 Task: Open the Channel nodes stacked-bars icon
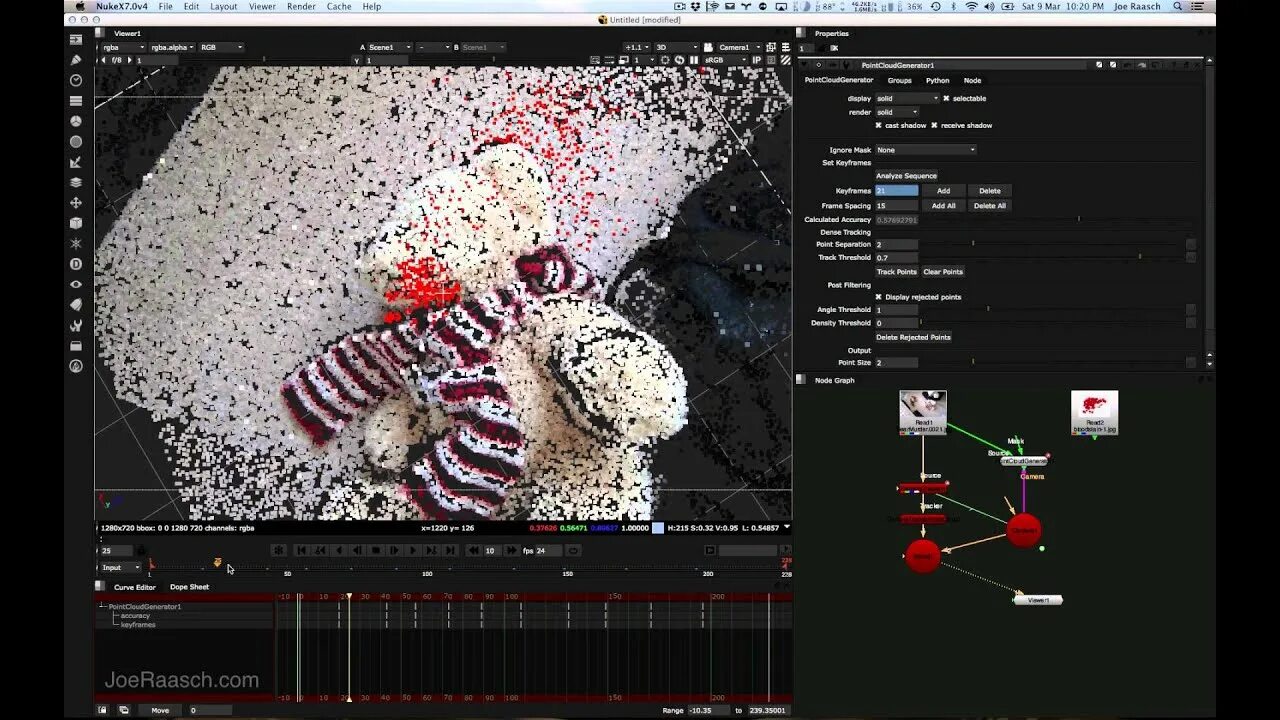point(76,101)
